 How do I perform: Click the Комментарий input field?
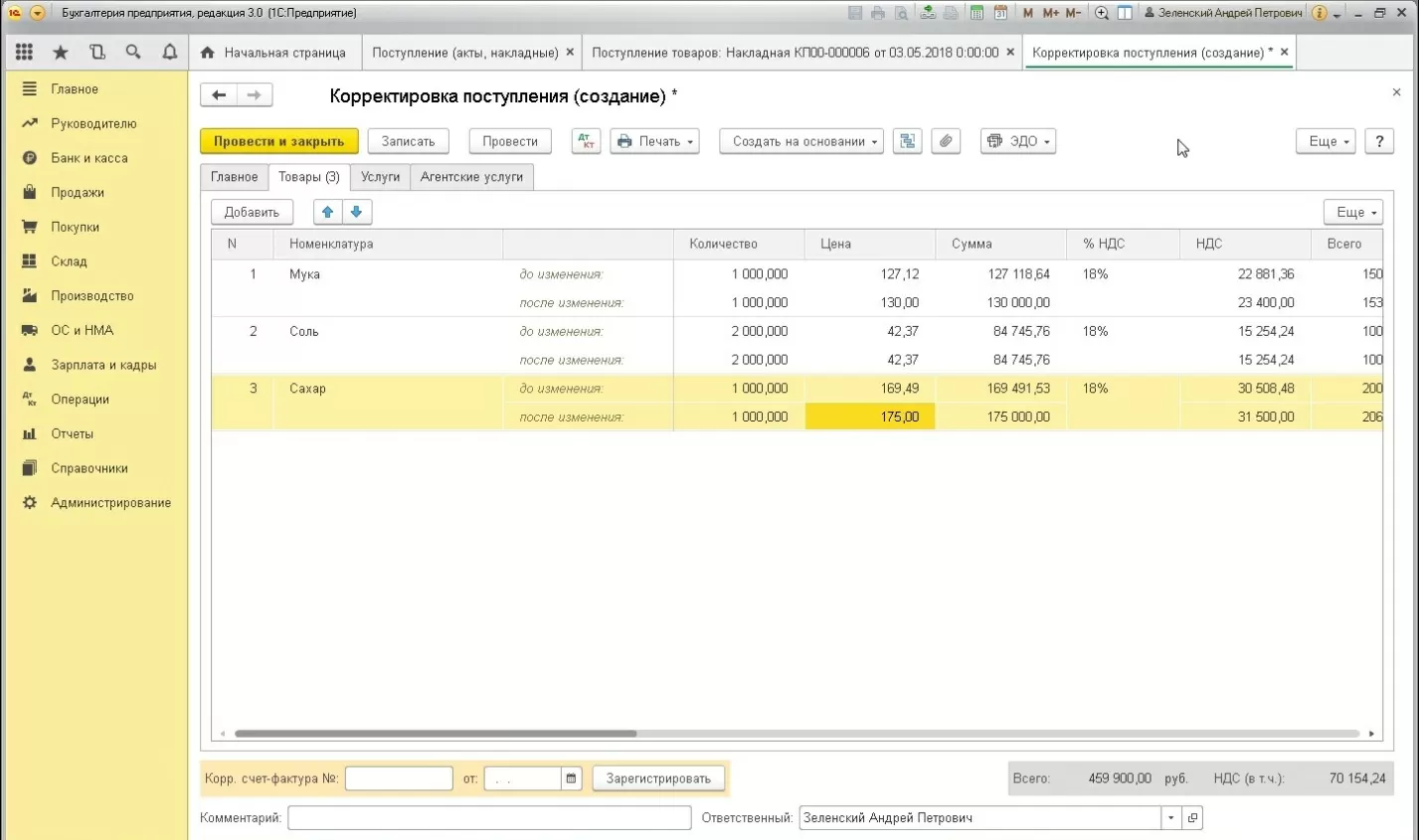489,817
